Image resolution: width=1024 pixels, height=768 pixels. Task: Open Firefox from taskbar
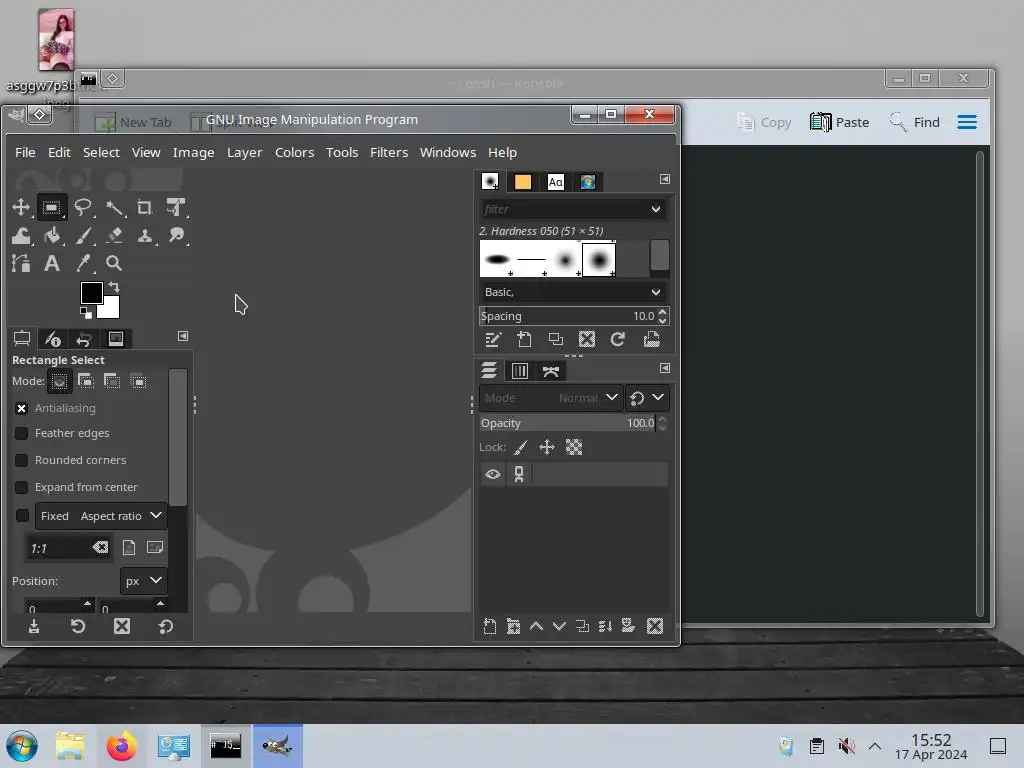[x=121, y=746]
